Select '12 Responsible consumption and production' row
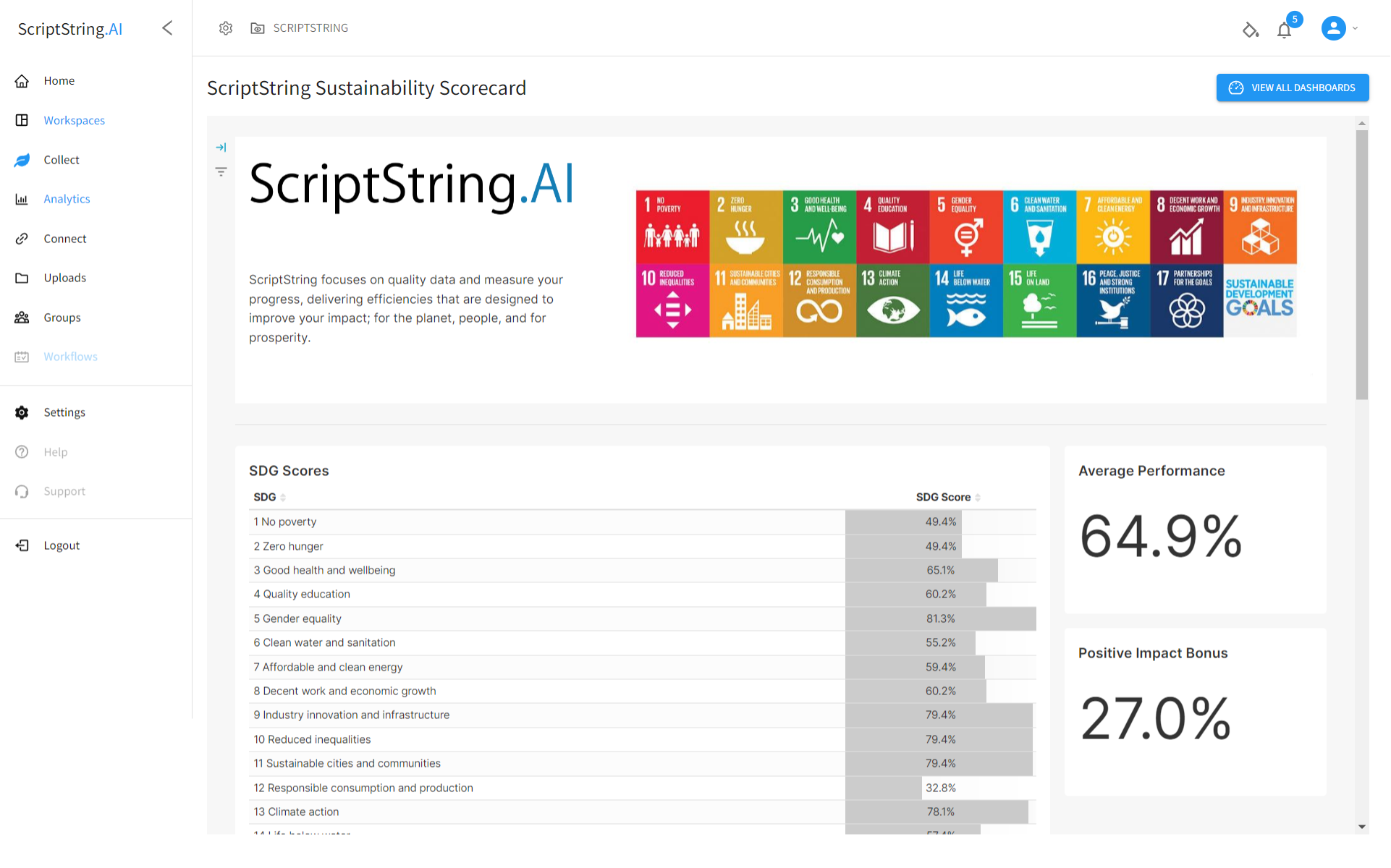This screenshot has width=1391, height=868. pos(643,788)
